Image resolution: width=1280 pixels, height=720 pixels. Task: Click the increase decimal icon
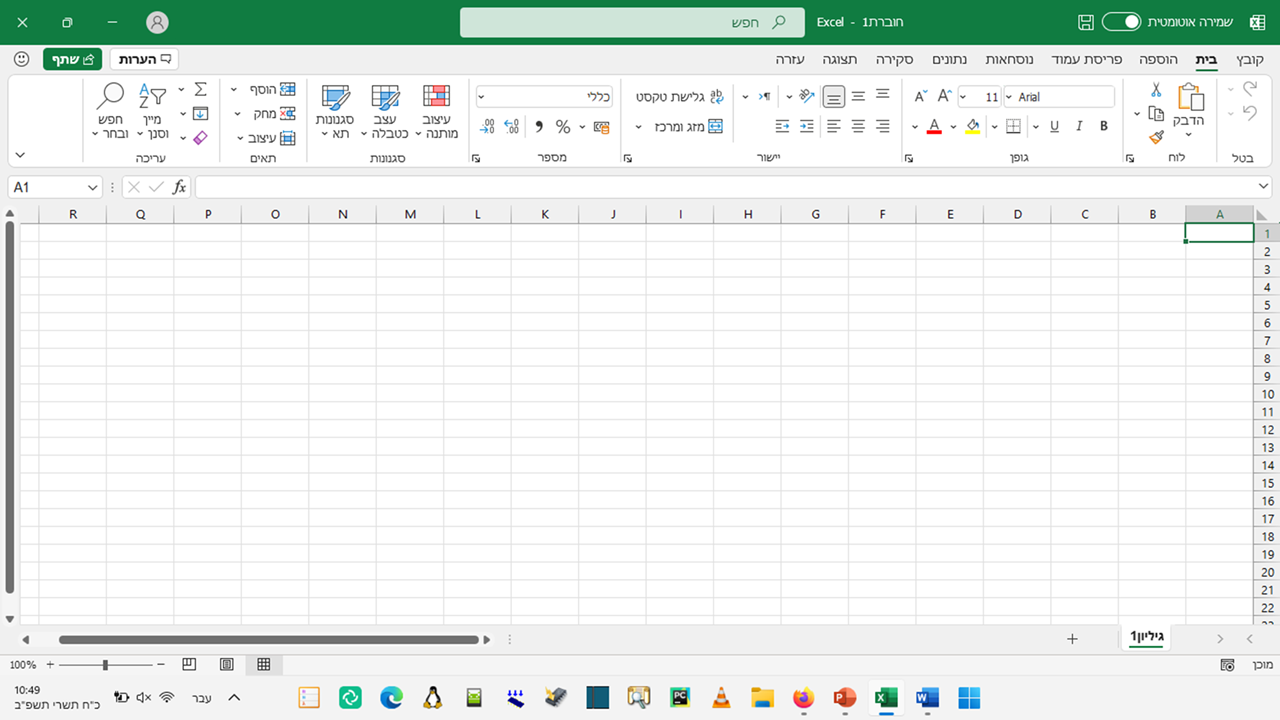(512, 127)
